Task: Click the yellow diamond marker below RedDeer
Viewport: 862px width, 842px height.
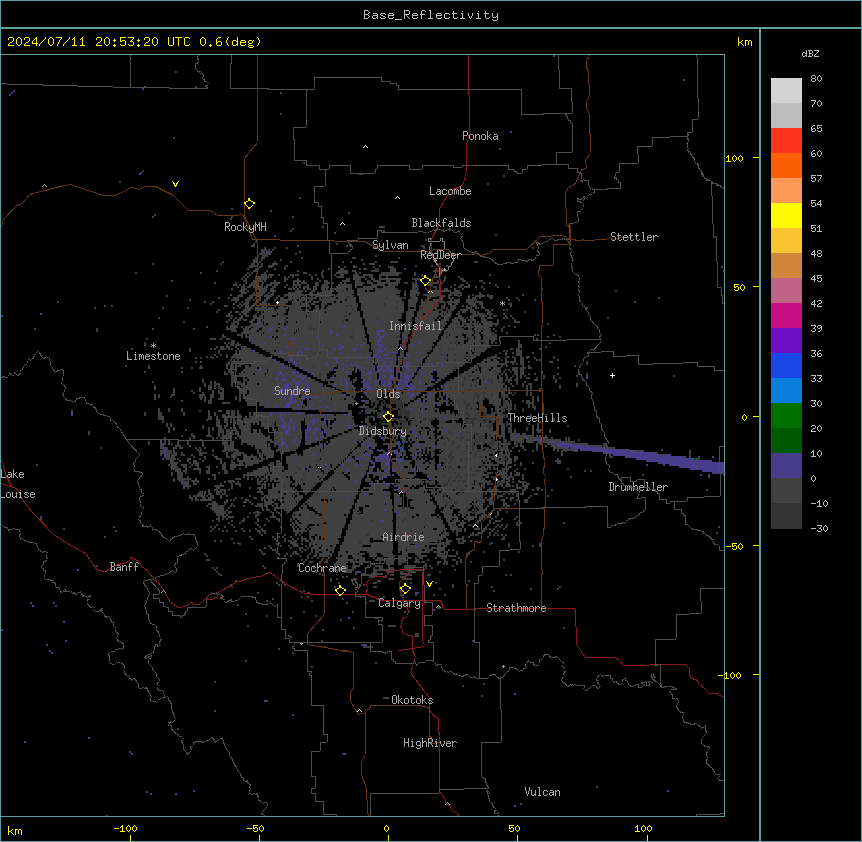Action: pyautogui.click(x=426, y=281)
